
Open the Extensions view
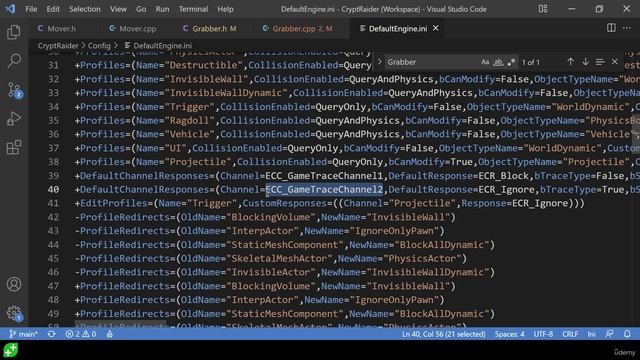click(14, 147)
